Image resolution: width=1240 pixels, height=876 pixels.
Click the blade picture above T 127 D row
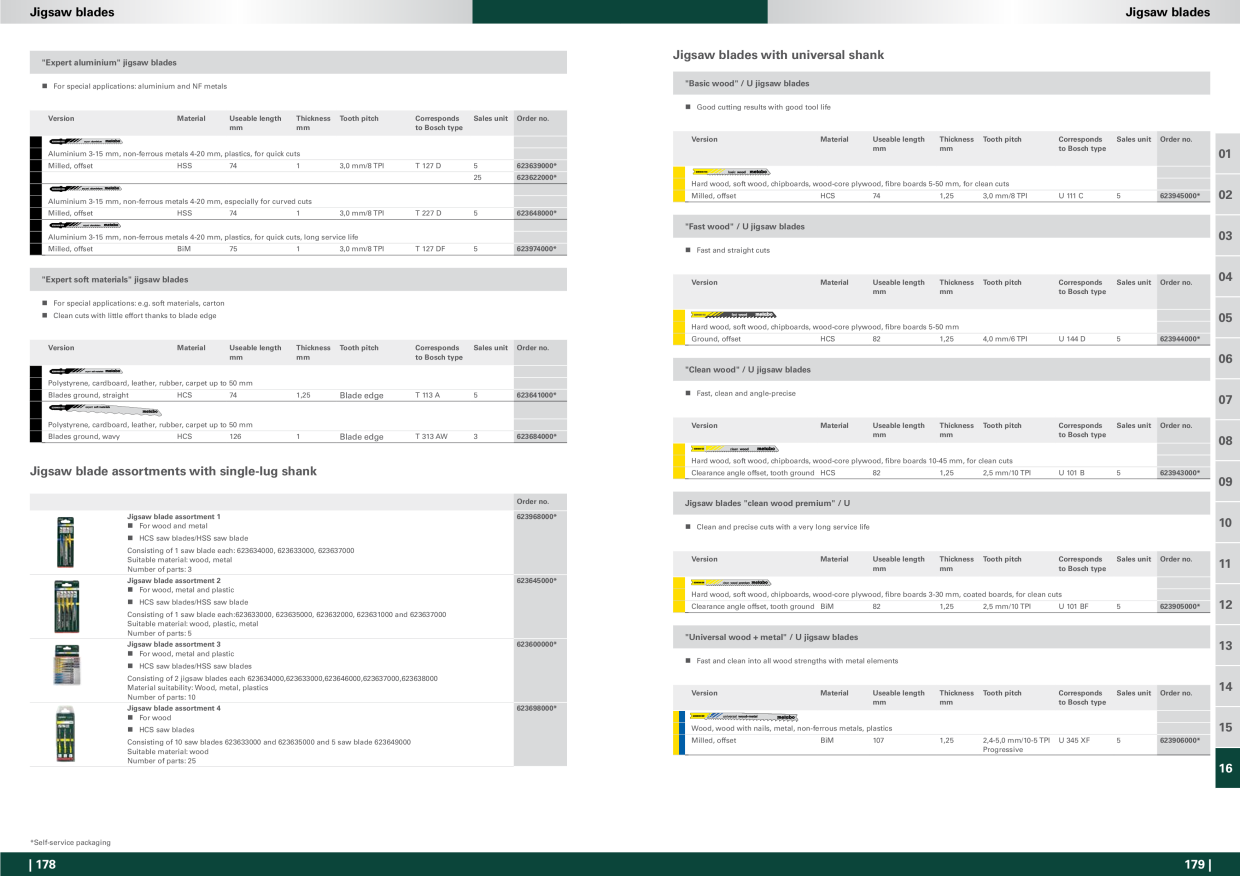coord(86,142)
